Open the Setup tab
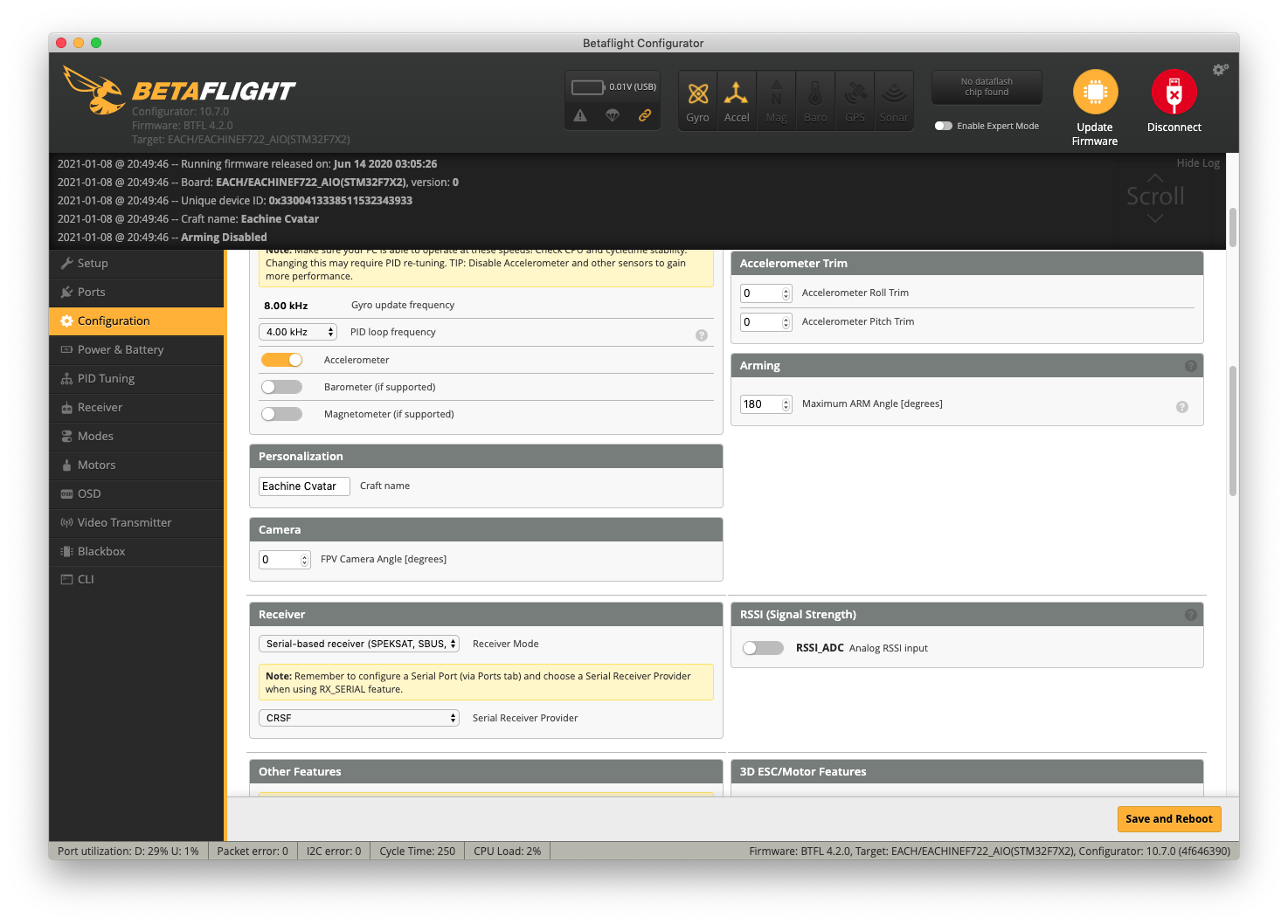The height and width of the screenshot is (924, 1288). (x=136, y=264)
